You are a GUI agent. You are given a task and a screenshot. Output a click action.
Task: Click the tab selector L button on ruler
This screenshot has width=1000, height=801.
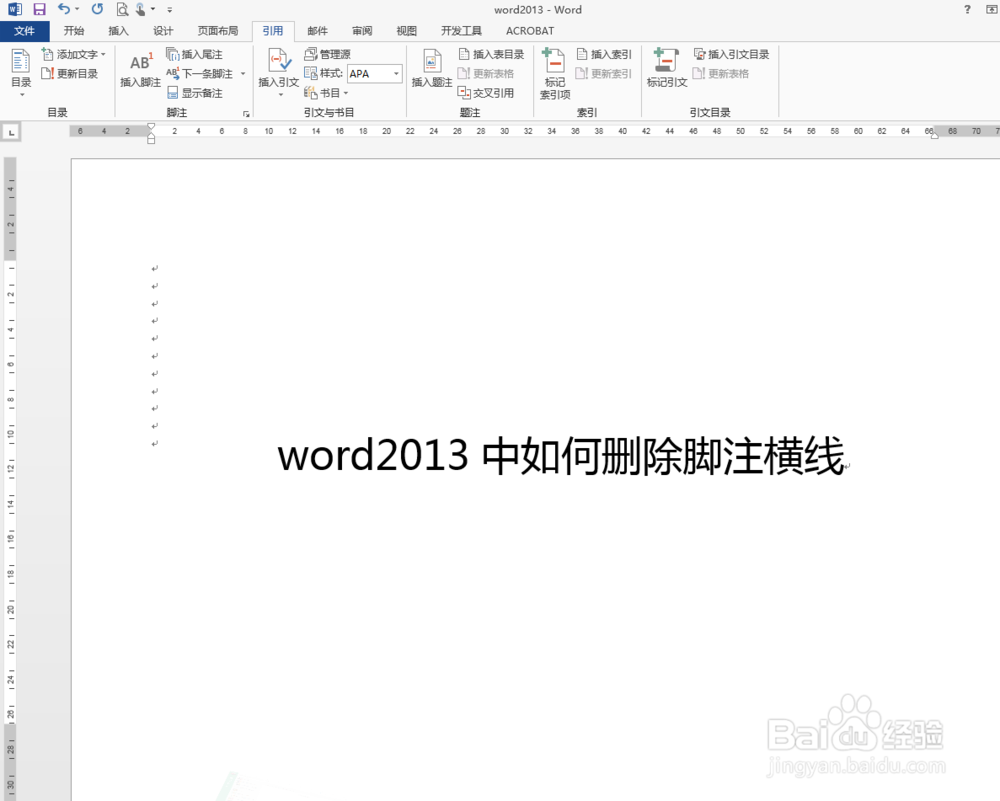[x=11, y=132]
